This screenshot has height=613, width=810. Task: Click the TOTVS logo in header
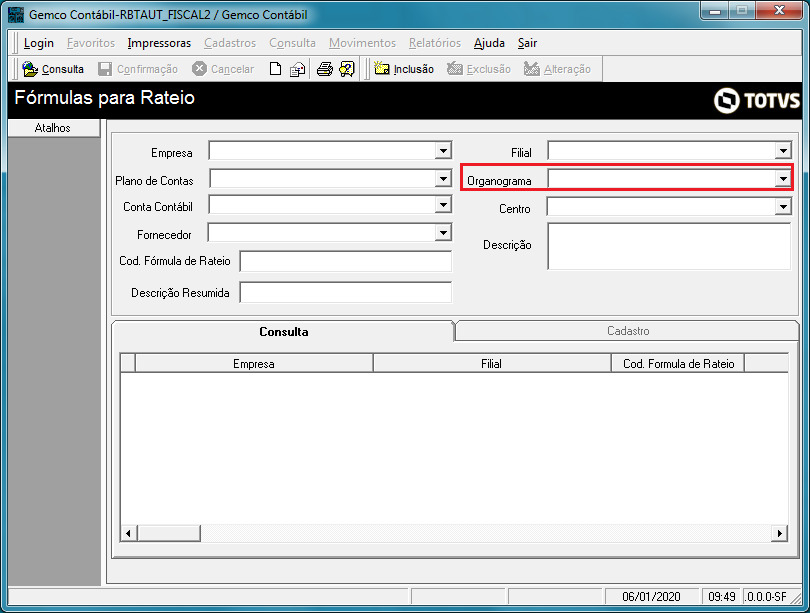click(x=756, y=100)
